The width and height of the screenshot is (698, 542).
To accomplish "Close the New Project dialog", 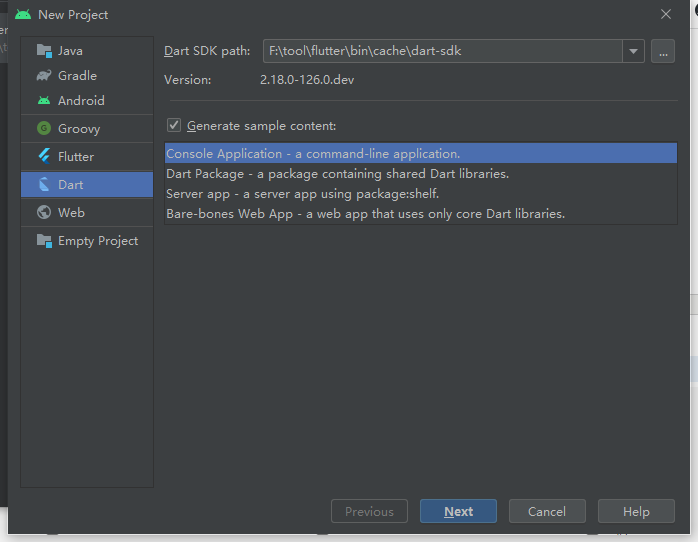I will pyautogui.click(x=666, y=14).
